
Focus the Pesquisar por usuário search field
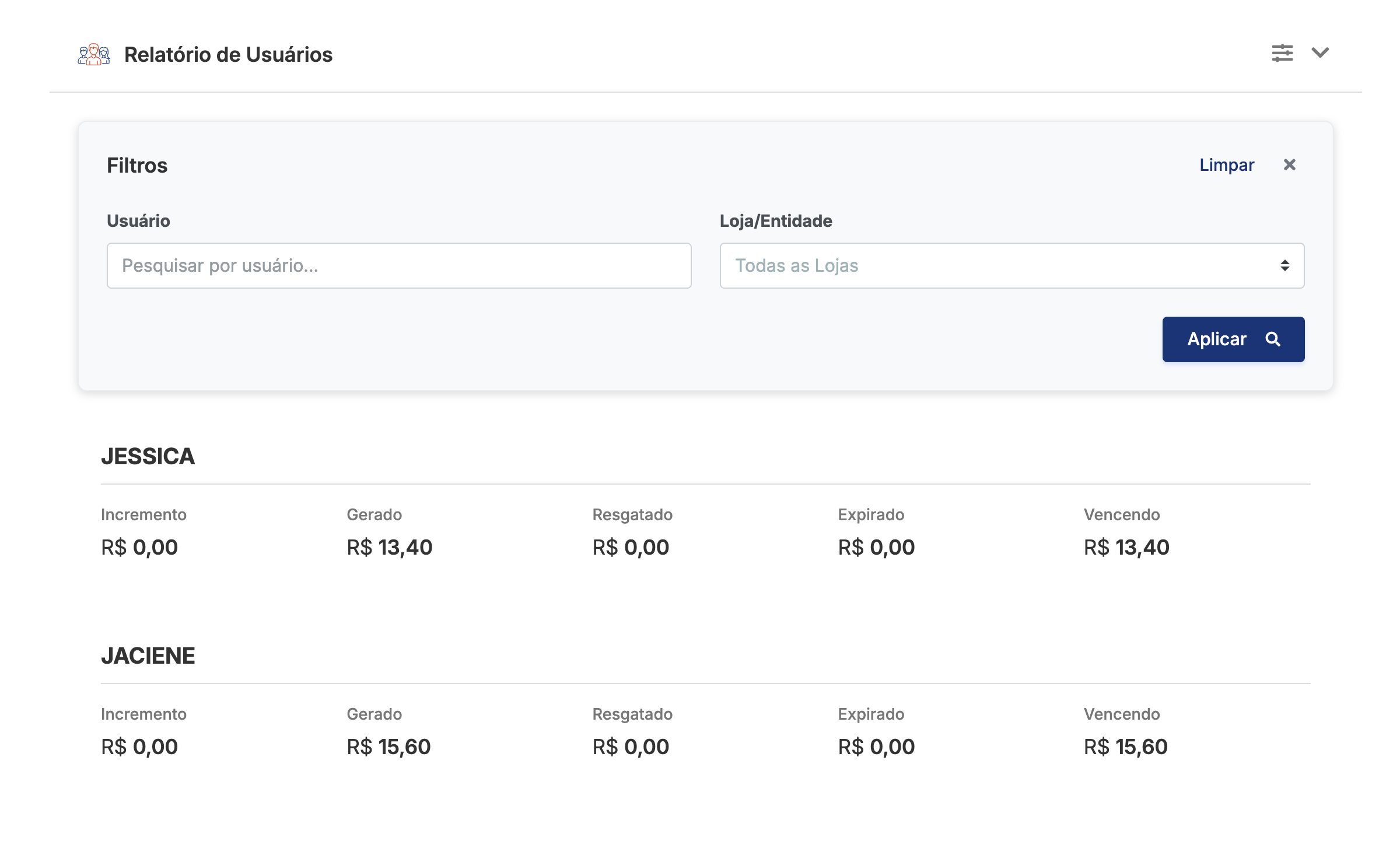point(399,266)
